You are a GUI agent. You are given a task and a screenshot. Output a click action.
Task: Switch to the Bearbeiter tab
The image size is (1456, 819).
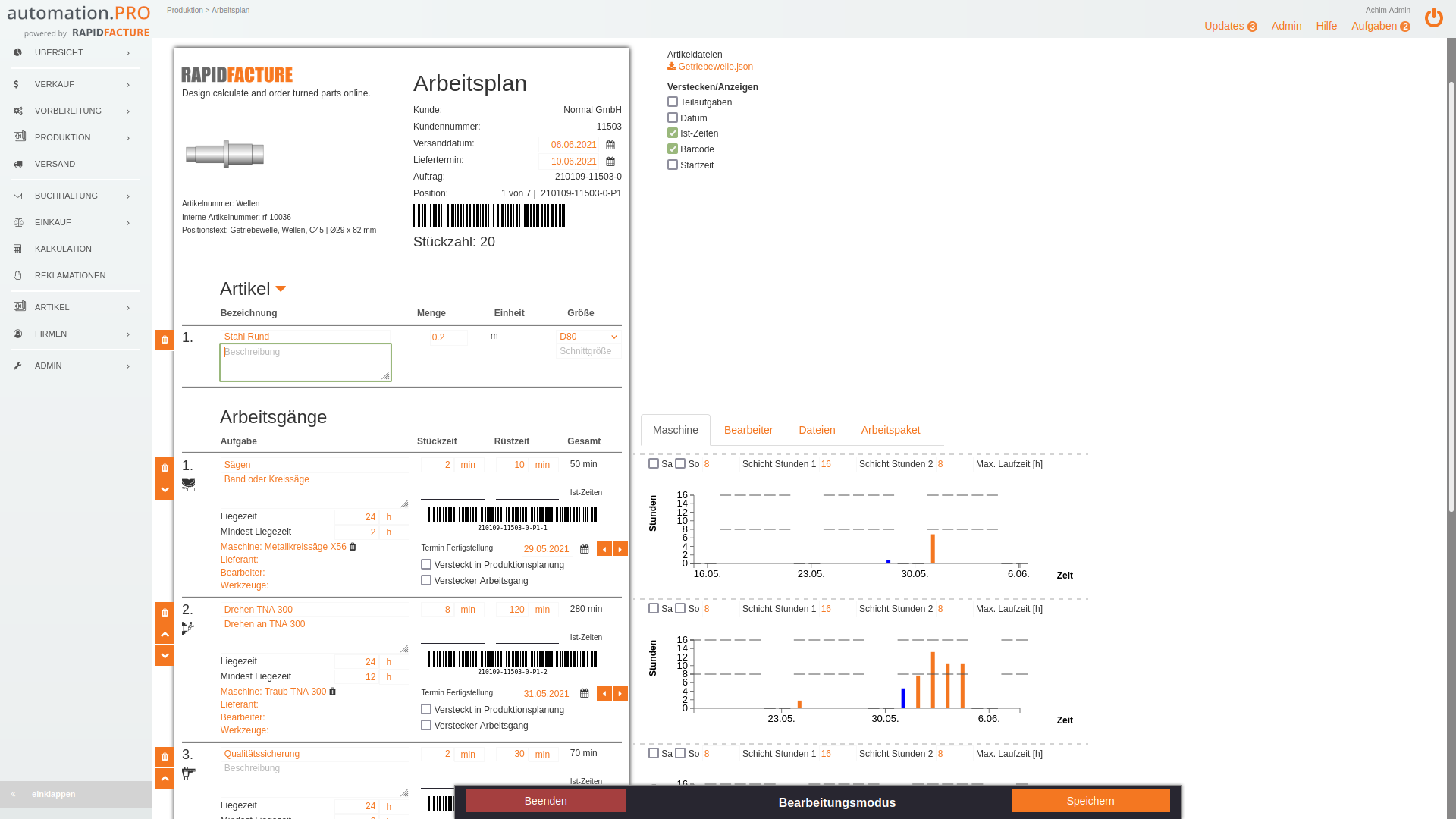(748, 430)
